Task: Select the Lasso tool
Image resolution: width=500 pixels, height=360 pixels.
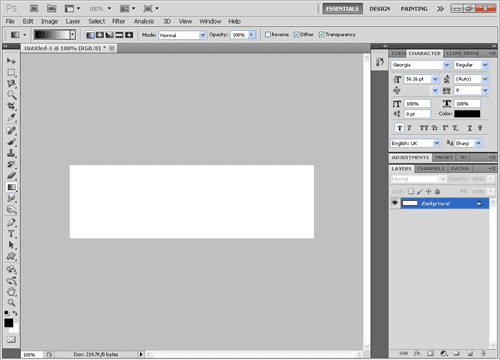Action: (11, 83)
